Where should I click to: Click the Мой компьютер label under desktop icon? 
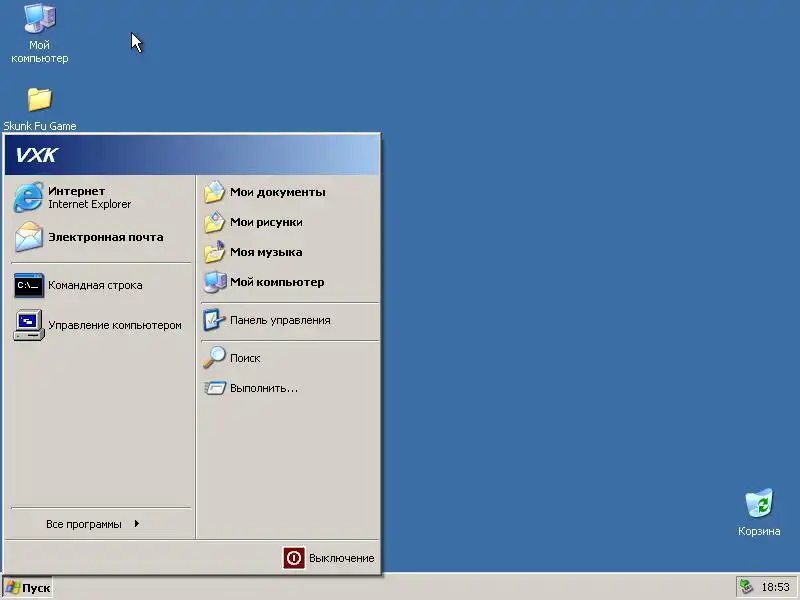tap(39, 52)
